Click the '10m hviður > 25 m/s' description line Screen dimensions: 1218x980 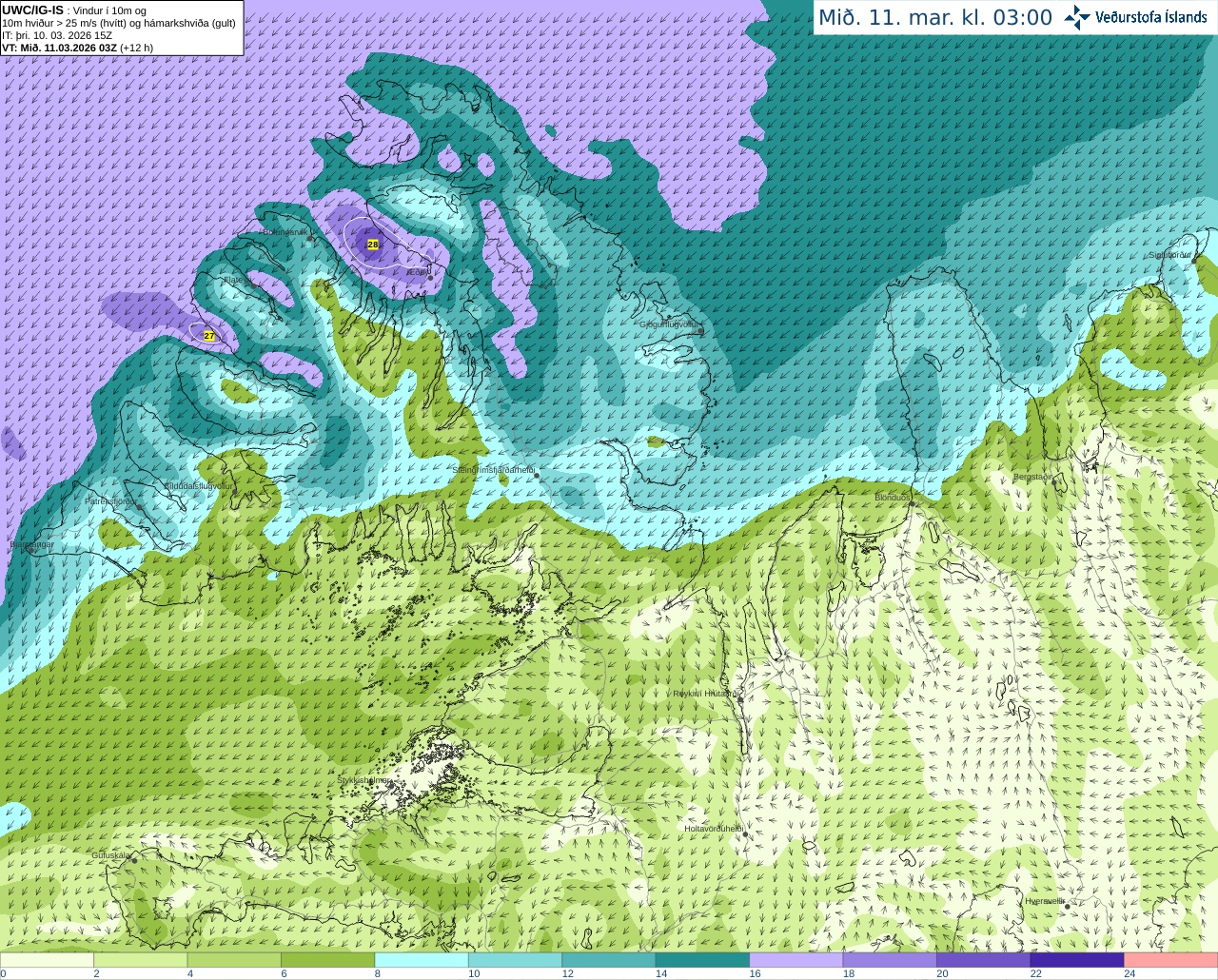click(x=119, y=23)
